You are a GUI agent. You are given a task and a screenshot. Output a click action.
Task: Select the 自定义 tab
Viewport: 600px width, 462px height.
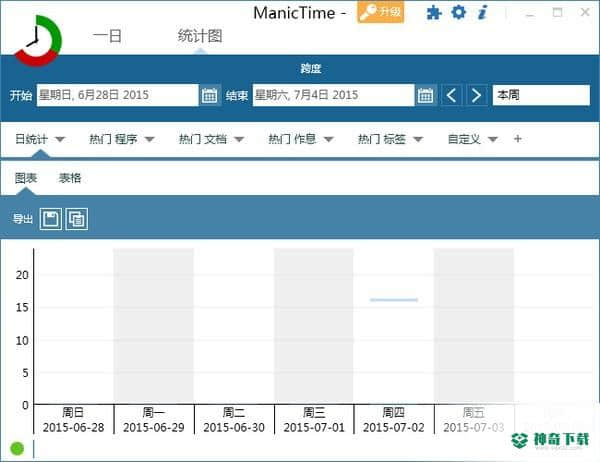[x=464, y=139]
